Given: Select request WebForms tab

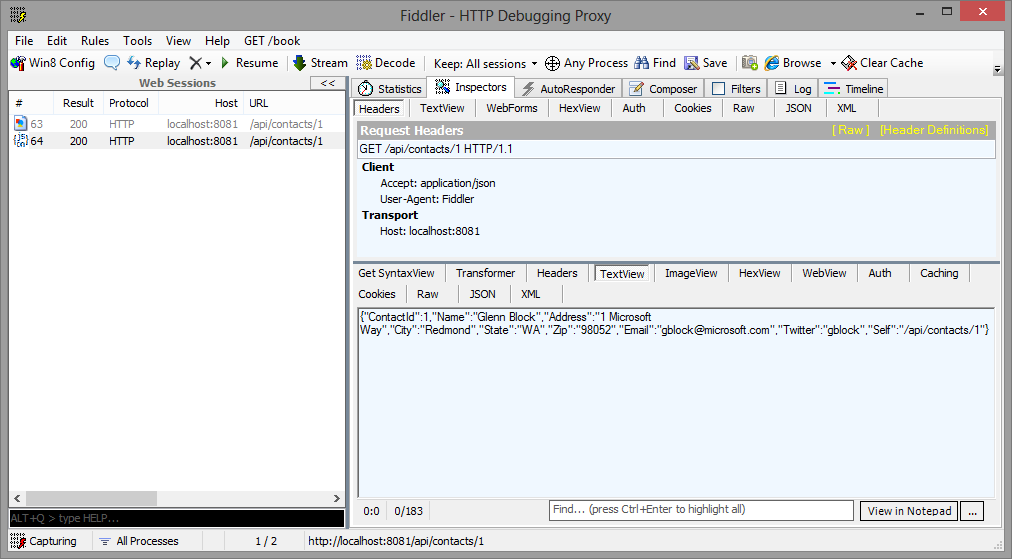Looking at the screenshot, I should click(x=512, y=108).
